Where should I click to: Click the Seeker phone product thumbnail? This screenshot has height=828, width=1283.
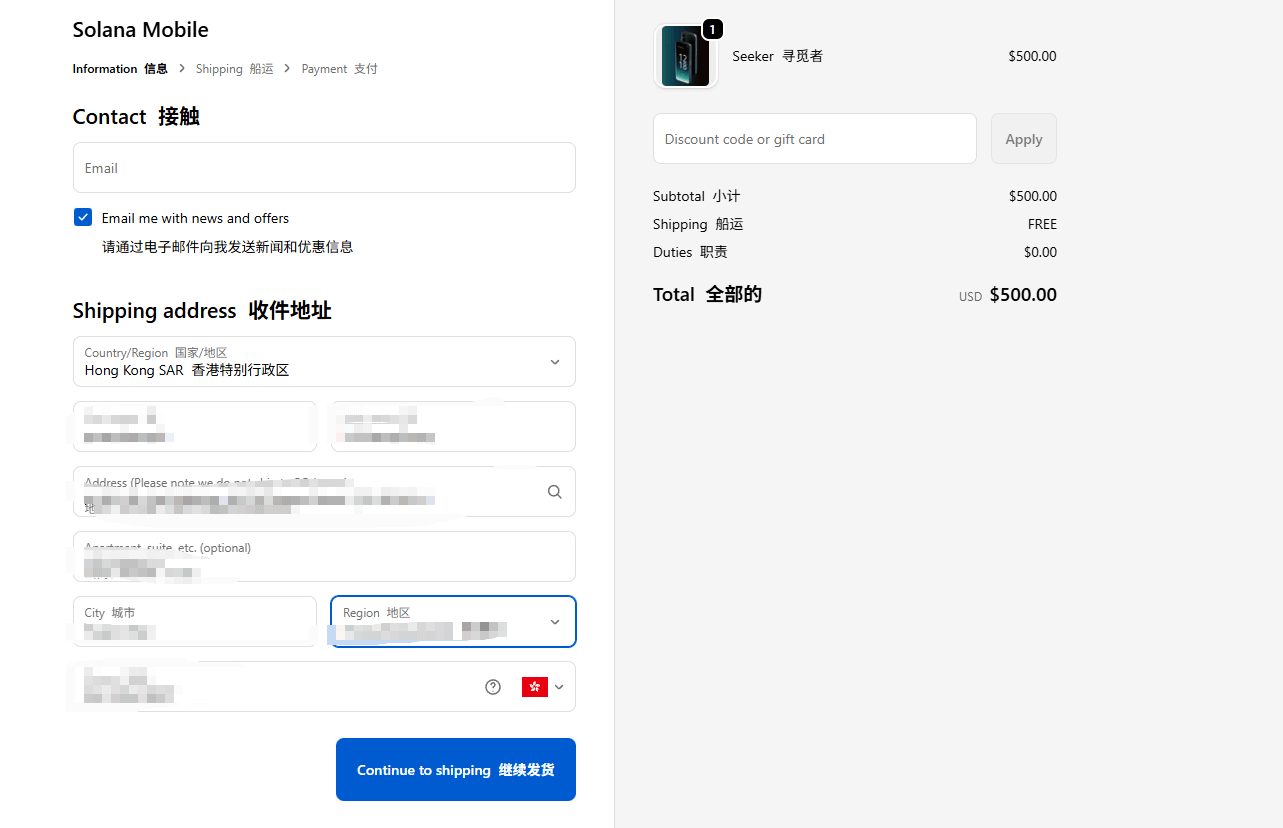[685, 57]
